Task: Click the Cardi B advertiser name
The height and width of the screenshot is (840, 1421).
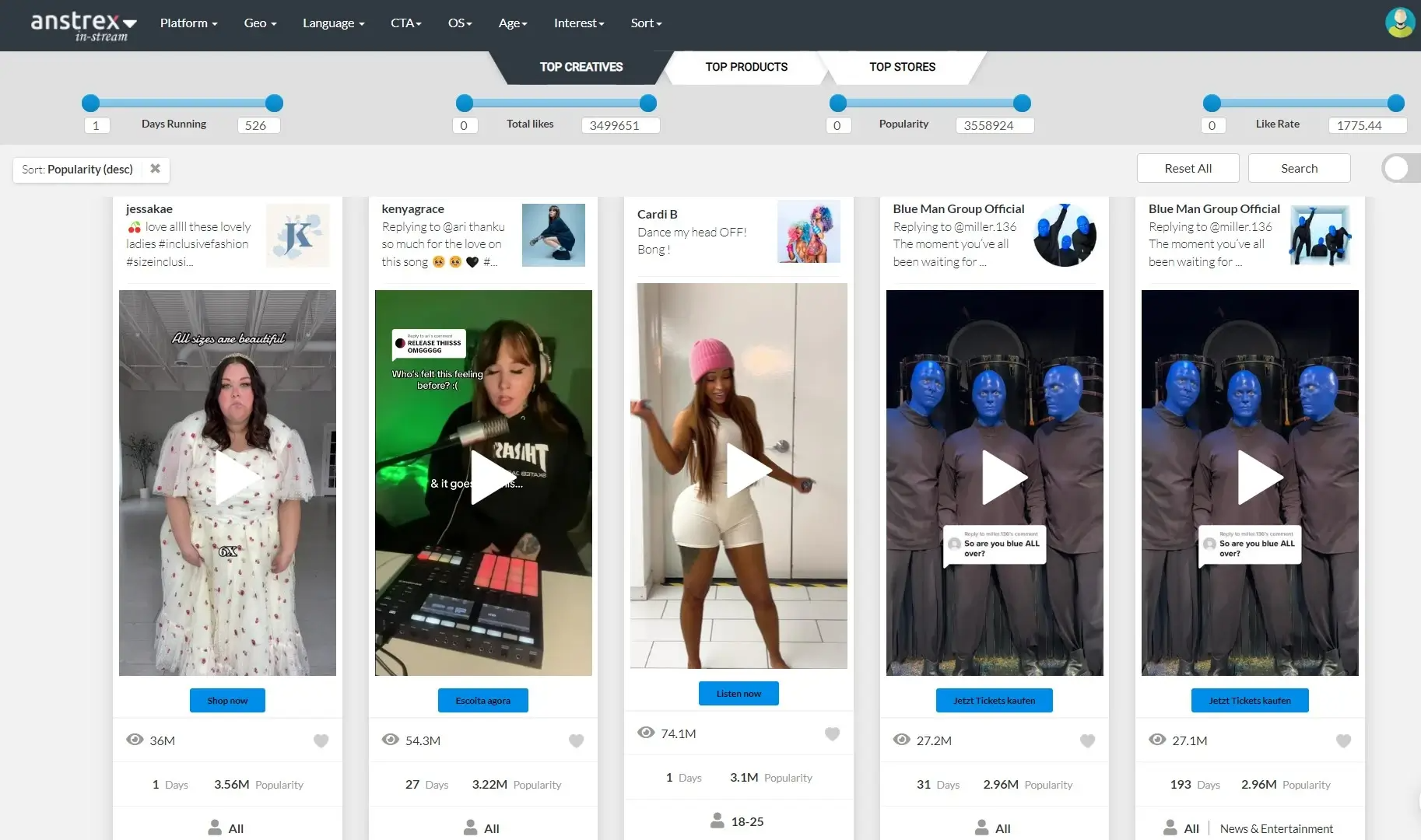Action: [658, 214]
